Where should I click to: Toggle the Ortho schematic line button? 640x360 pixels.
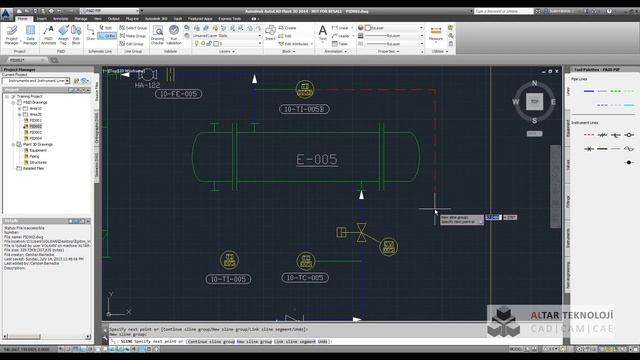tap(107, 36)
